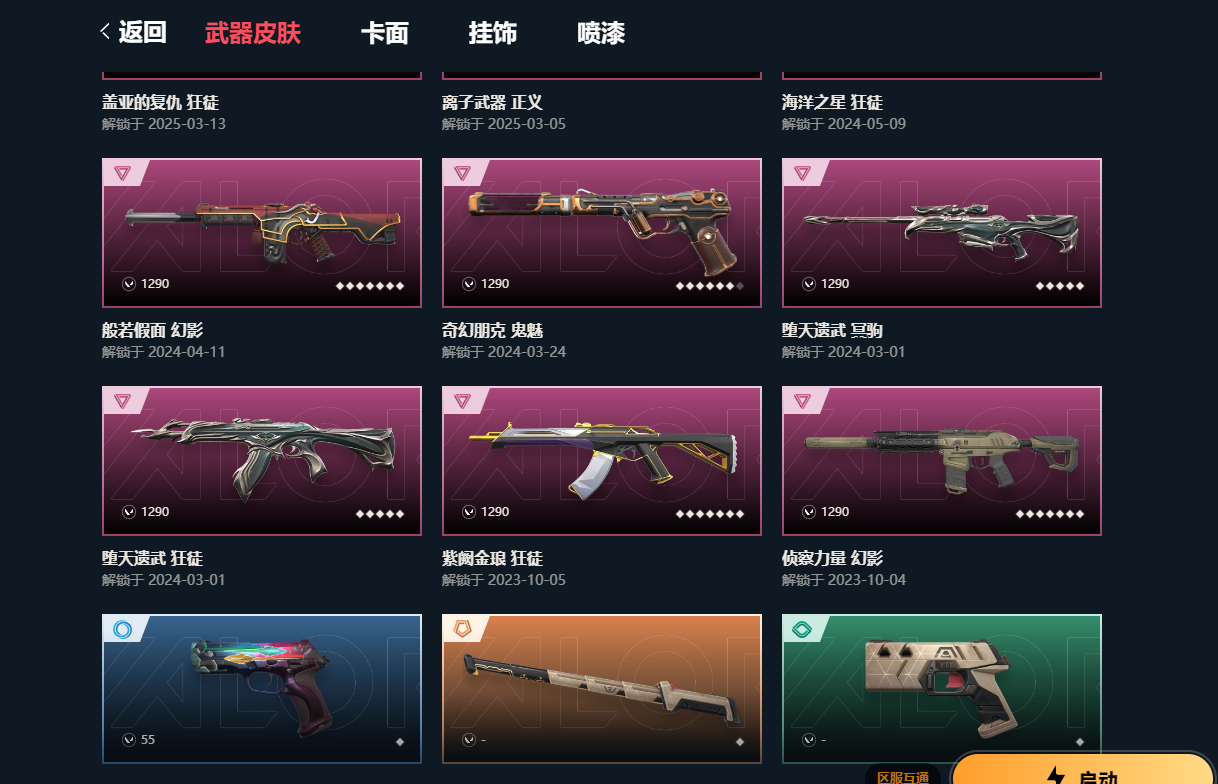Click the pink tier badge on 堕天遗武 冥驹 card
1218x784 pixels.
[802, 173]
